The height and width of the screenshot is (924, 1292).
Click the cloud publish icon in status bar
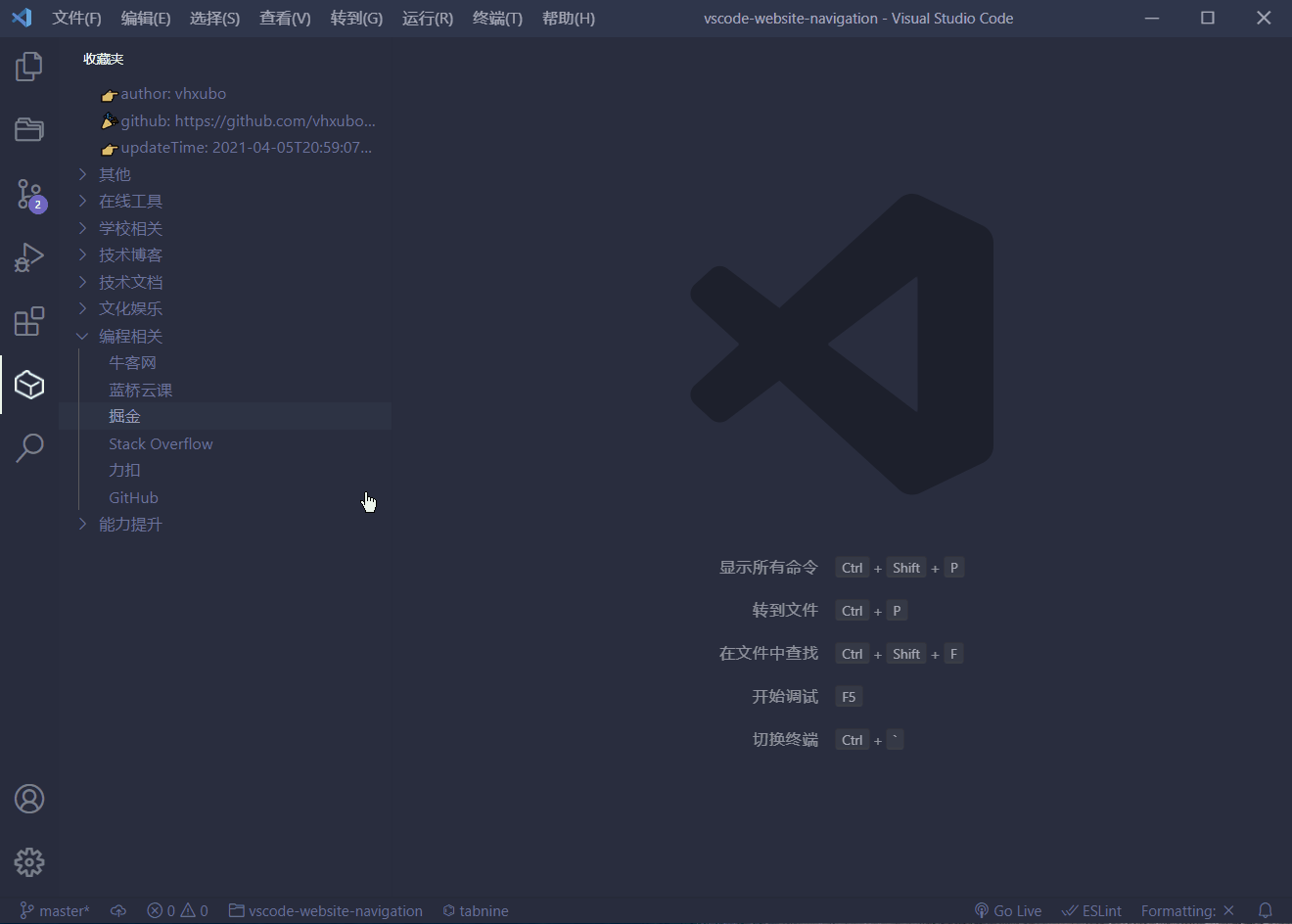(118, 910)
